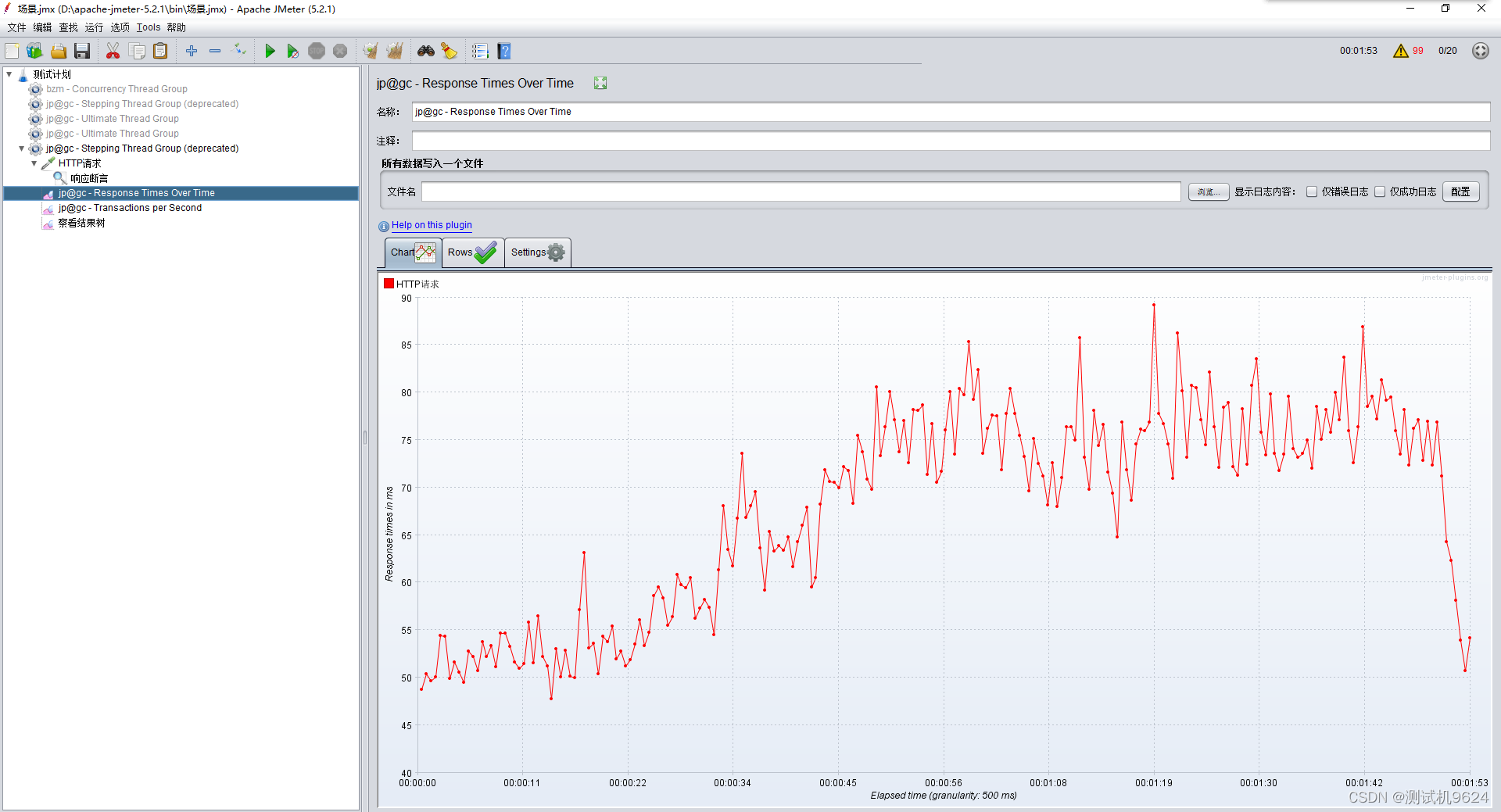Screen dimensions: 1501x812
Task: Collapse active Stepping Thread Group node
Action: click(22, 148)
